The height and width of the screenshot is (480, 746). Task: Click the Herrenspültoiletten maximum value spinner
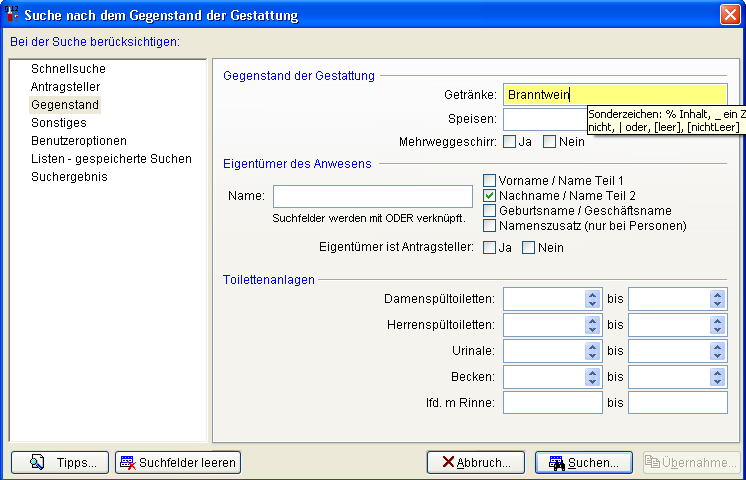coord(718,325)
